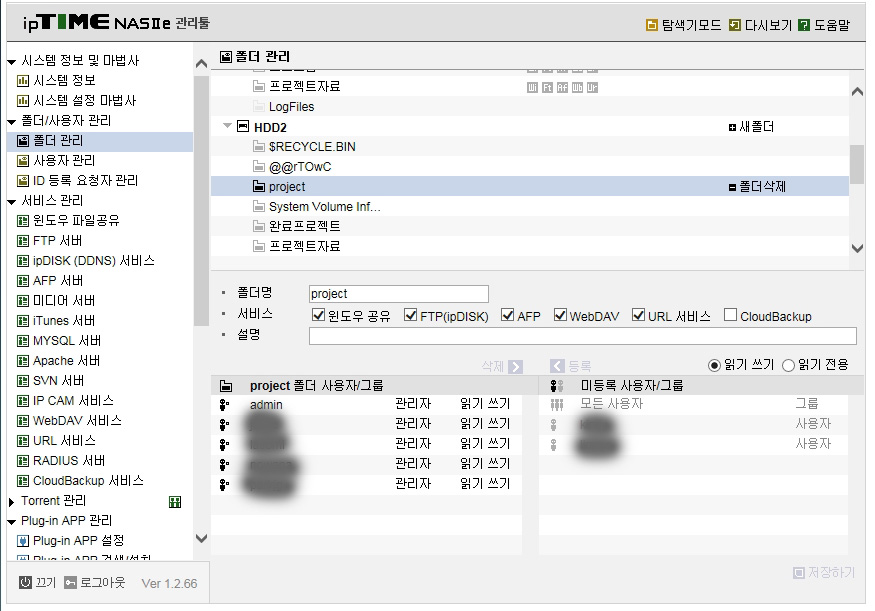Image resolution: width=875 pixels, height=611 pixels.
Task: Disable the 윈도우 공유 checkbox
Action: 318,315
